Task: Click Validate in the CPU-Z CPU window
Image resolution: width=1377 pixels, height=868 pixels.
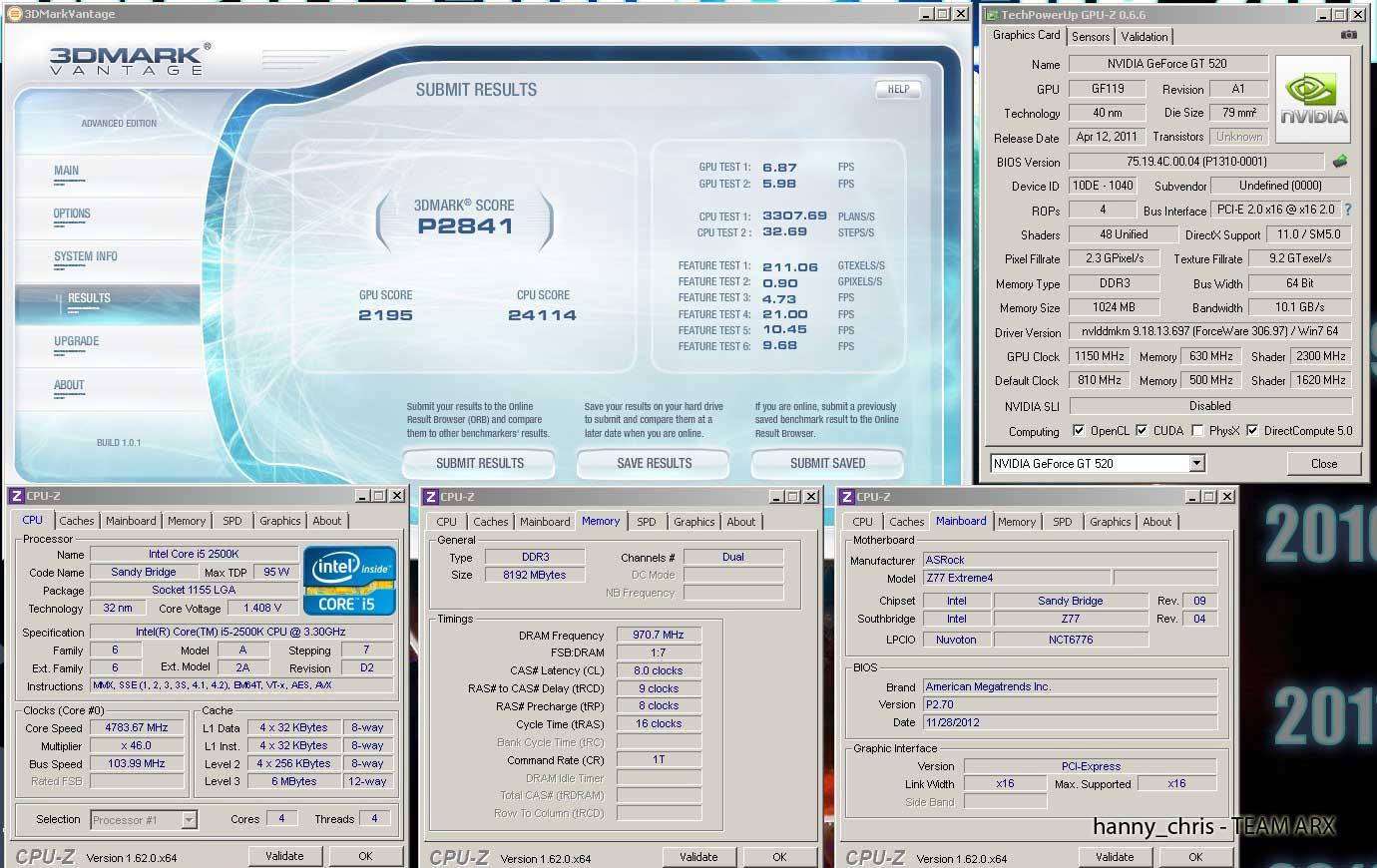Action: (284, 856)
